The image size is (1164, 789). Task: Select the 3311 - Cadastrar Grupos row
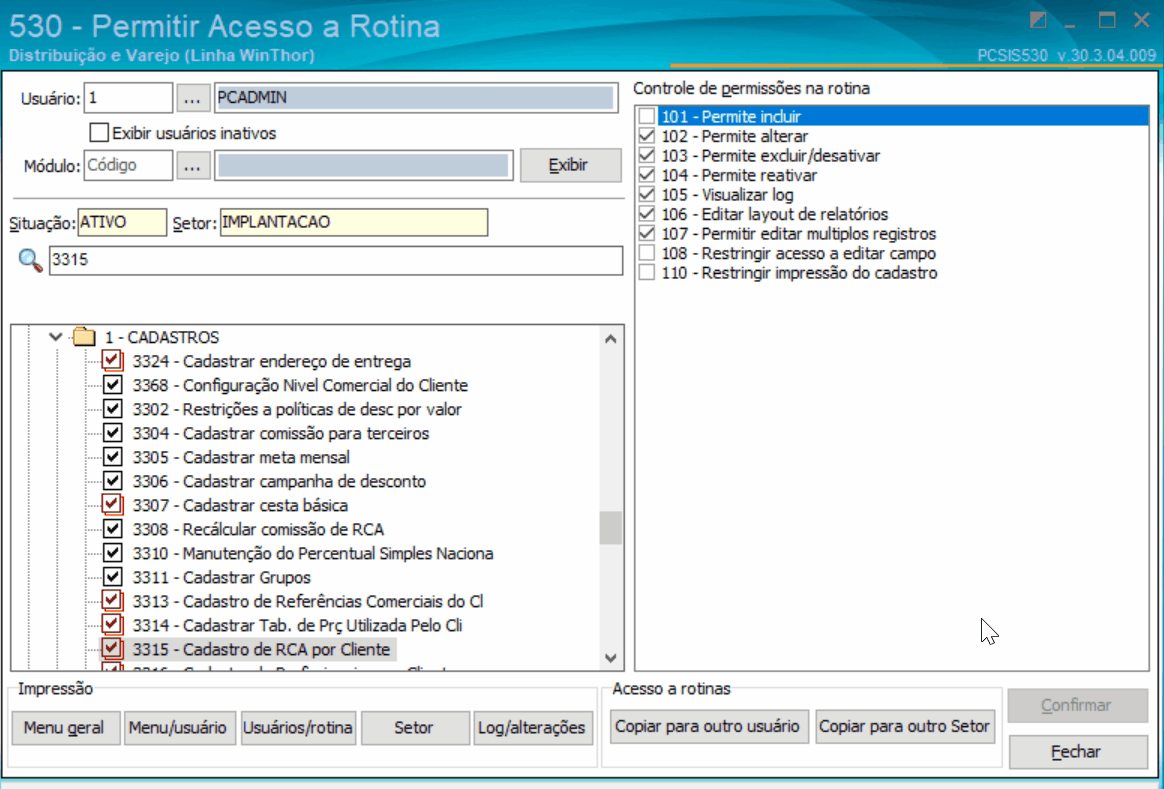221,577
